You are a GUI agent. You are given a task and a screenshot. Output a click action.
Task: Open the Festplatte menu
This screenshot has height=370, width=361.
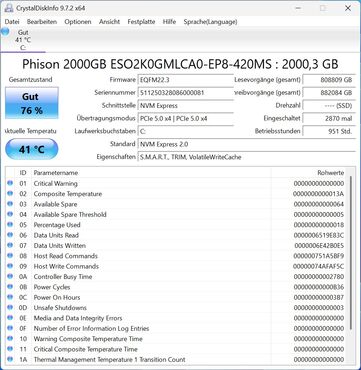141,22
